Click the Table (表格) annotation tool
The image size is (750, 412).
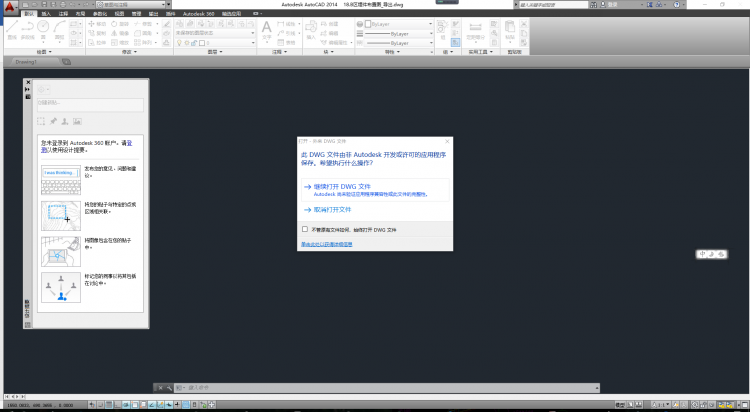(286, 43)
